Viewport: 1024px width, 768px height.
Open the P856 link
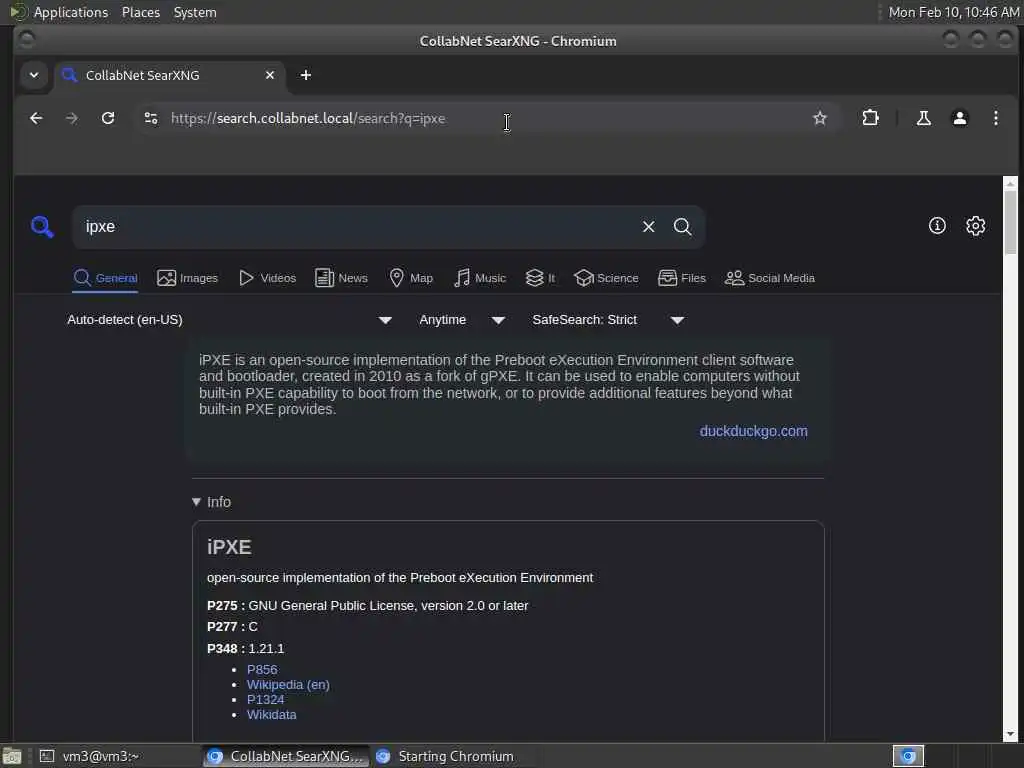(x=262, y=669)
